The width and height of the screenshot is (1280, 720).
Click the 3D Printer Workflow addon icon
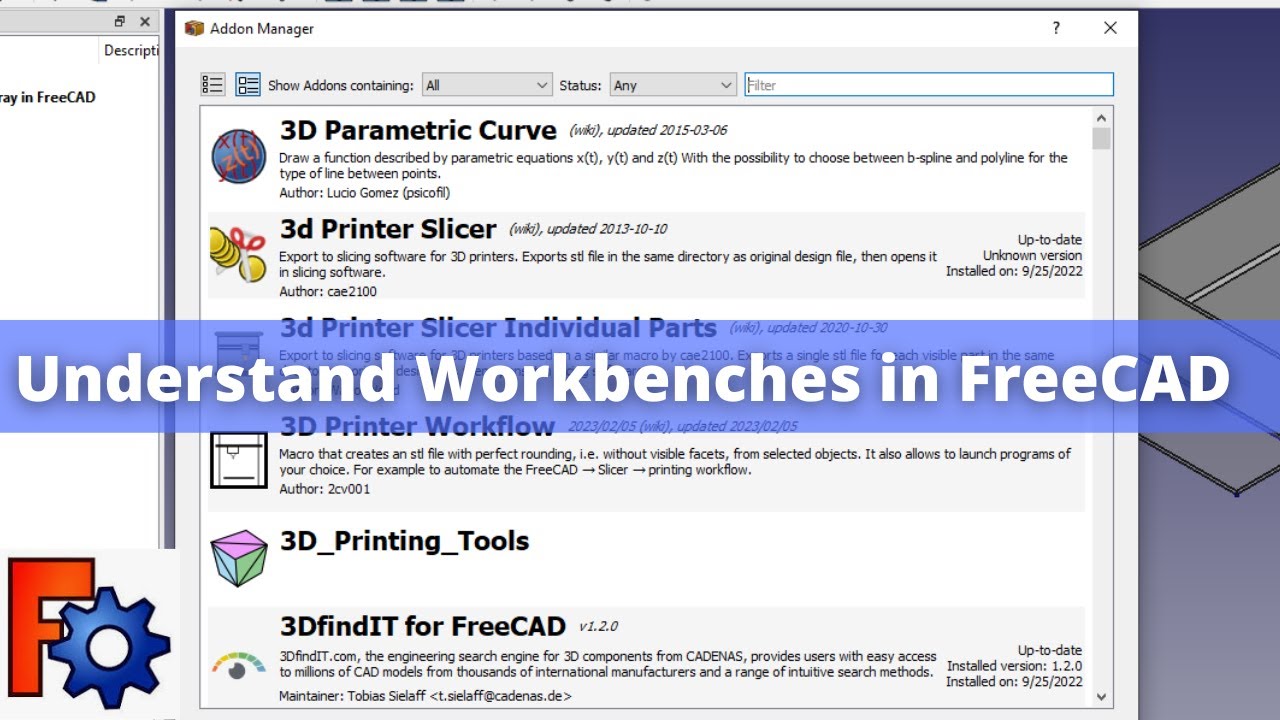[238, 460]
